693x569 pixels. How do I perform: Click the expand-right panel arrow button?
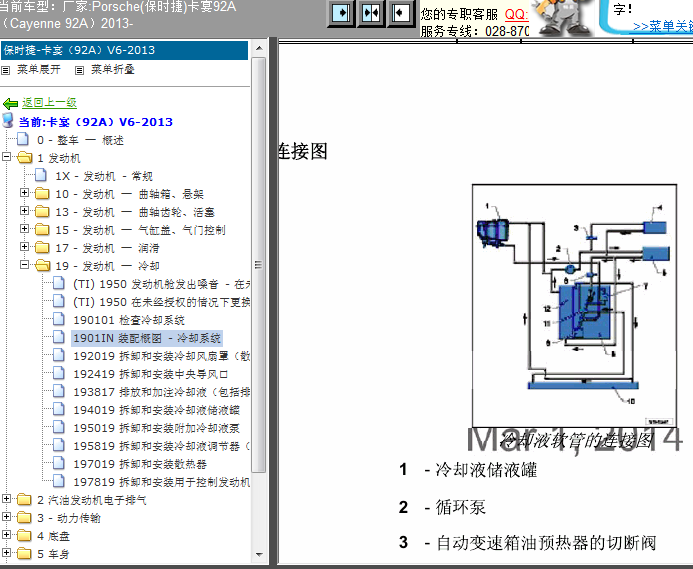click(341, 13)
